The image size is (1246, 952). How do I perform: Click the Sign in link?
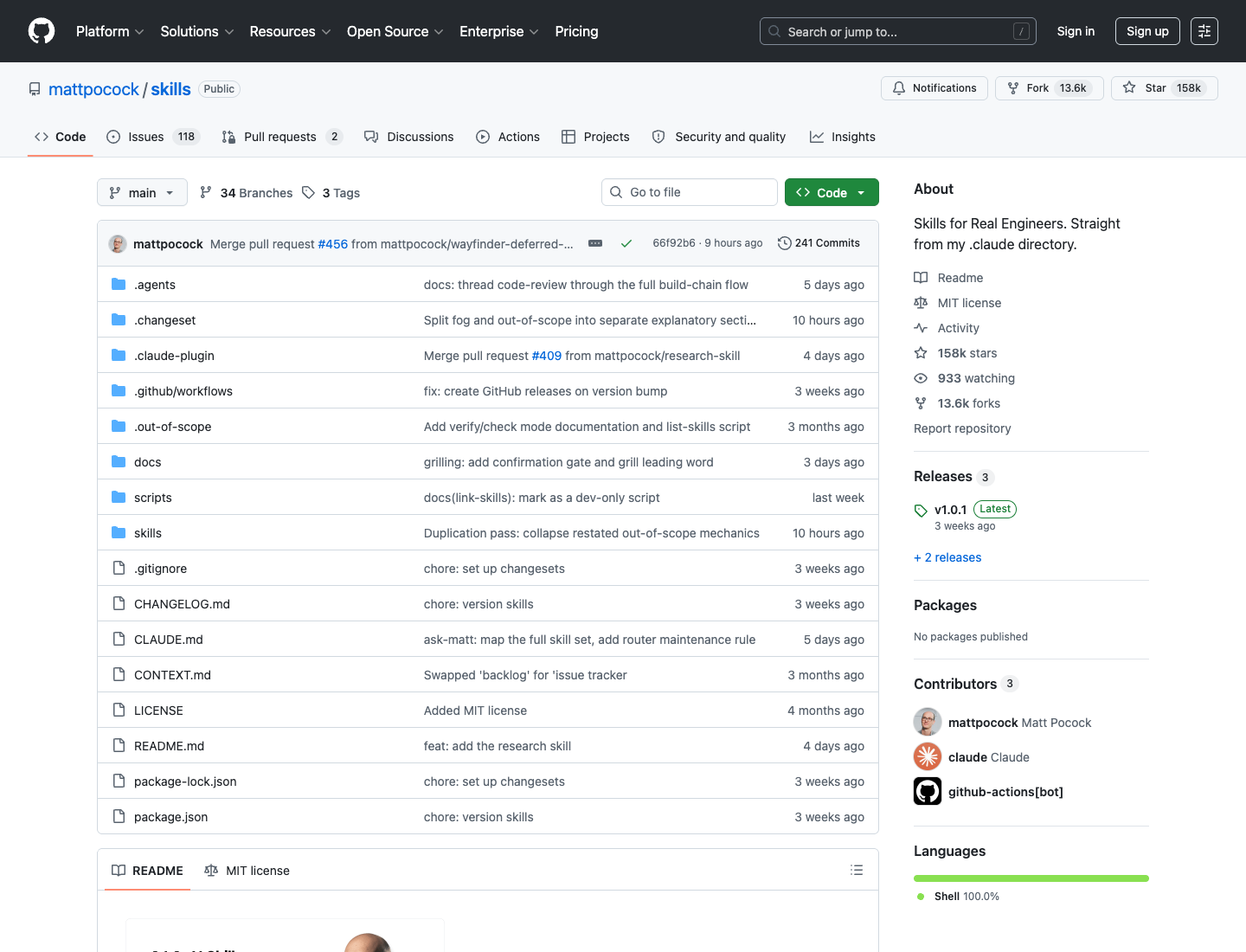[x=1076, y=31]
